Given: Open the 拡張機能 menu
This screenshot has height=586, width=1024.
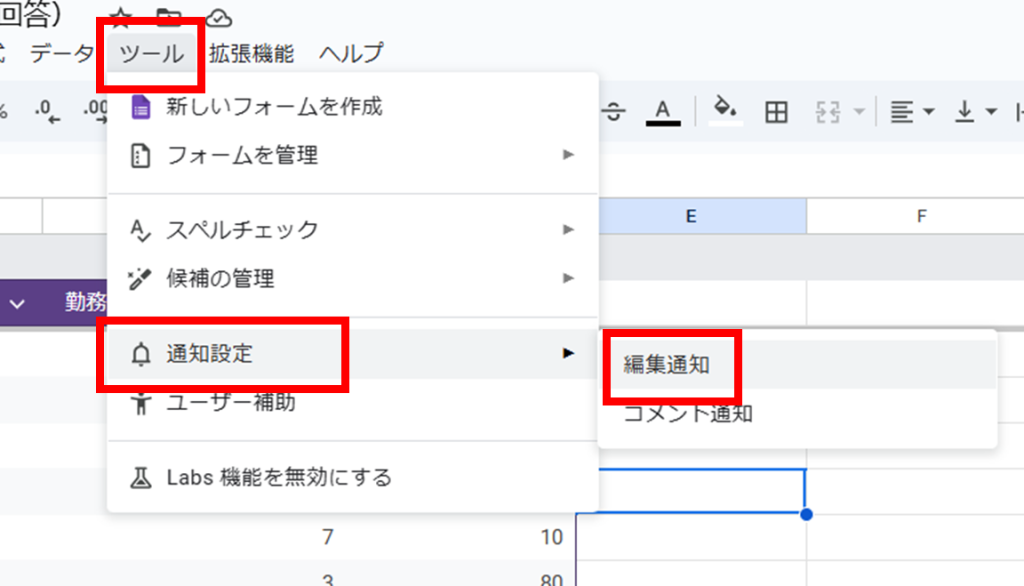Looking at the screenshot, I should tap(251, 54).
